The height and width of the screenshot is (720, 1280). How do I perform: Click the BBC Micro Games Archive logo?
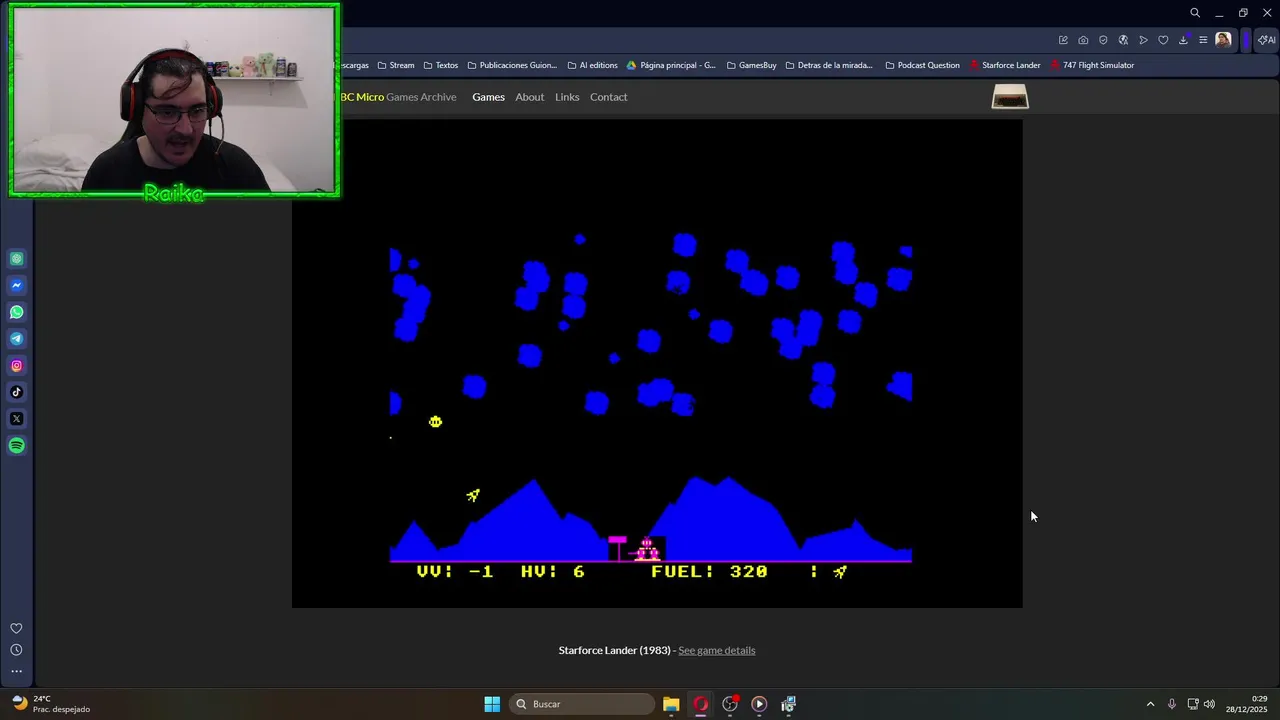coord(398,97)
